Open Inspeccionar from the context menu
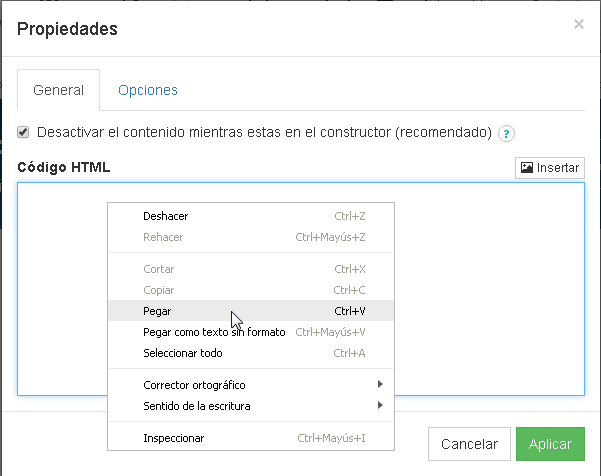601x476 pixels. tap(251, 438)
